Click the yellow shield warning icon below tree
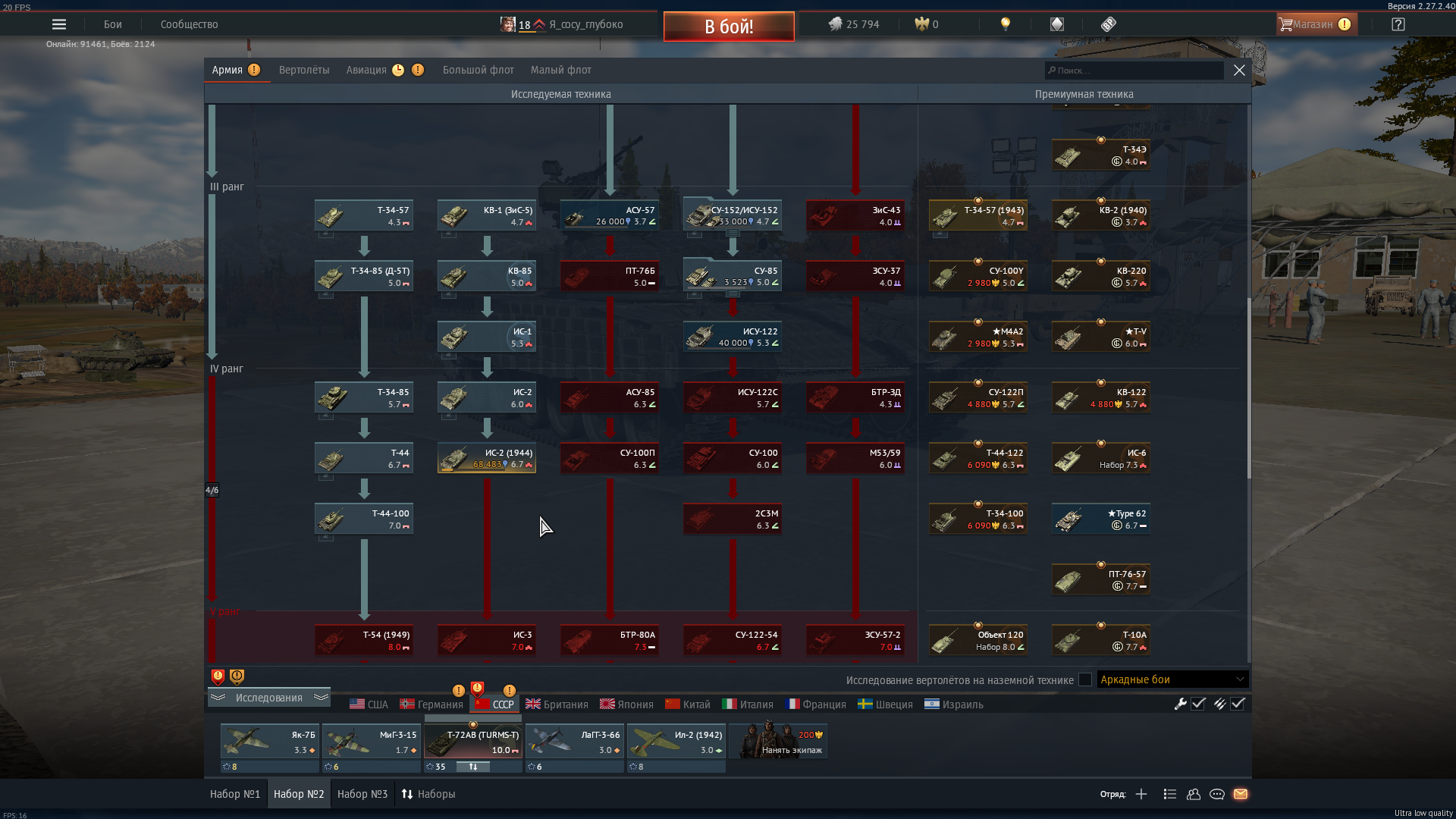The height and width of the screenshot is (819, 1456). 237,676
